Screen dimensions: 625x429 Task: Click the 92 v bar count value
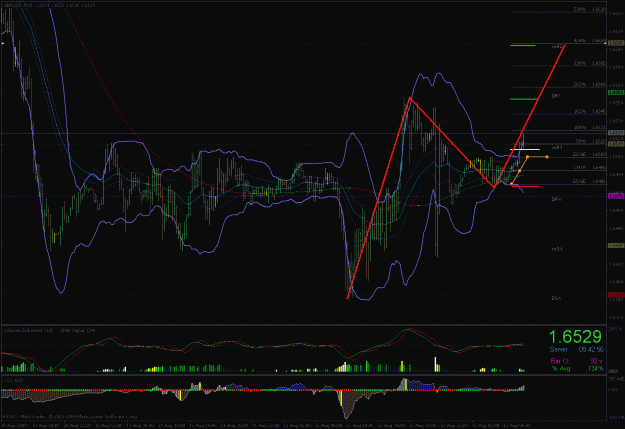[596, 361]
